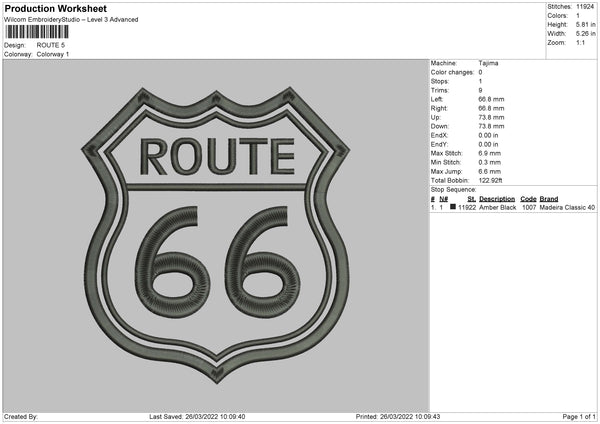Click the Height value '5.81 in'
This screenshot has width=600, height=424.
585,24
